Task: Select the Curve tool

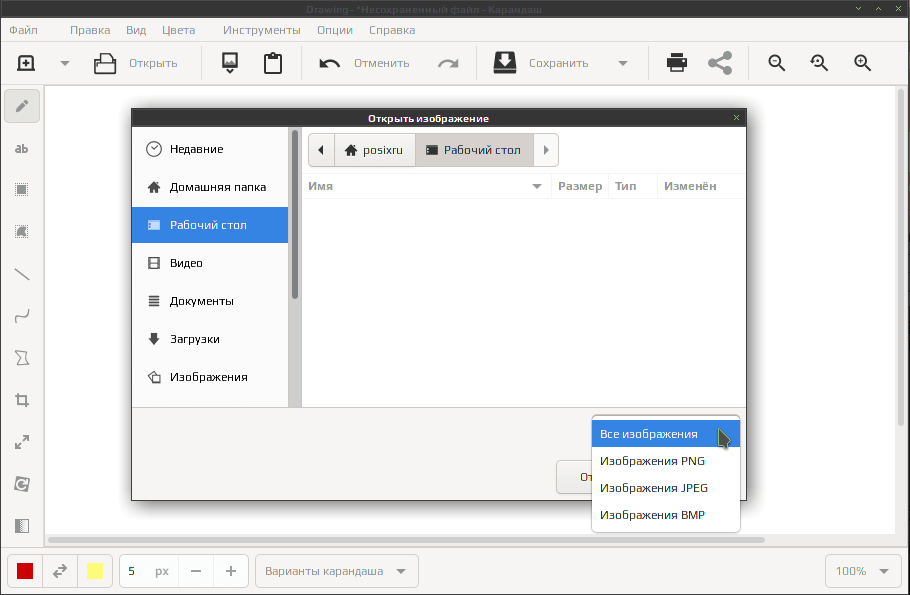Action: tap(22, 316)
